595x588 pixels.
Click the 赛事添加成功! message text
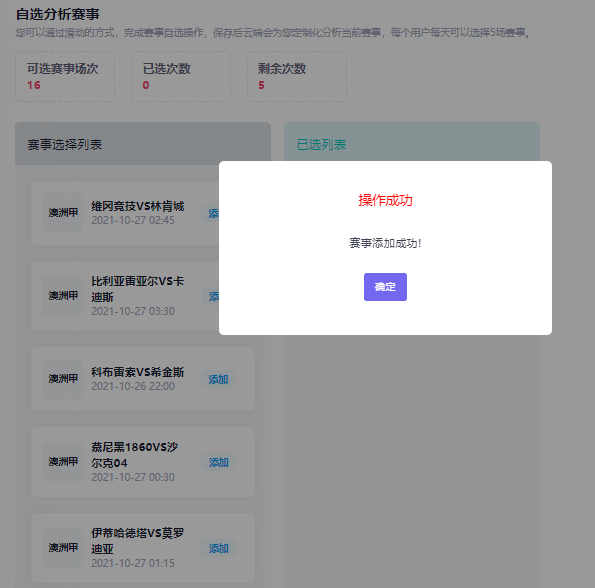385,243
